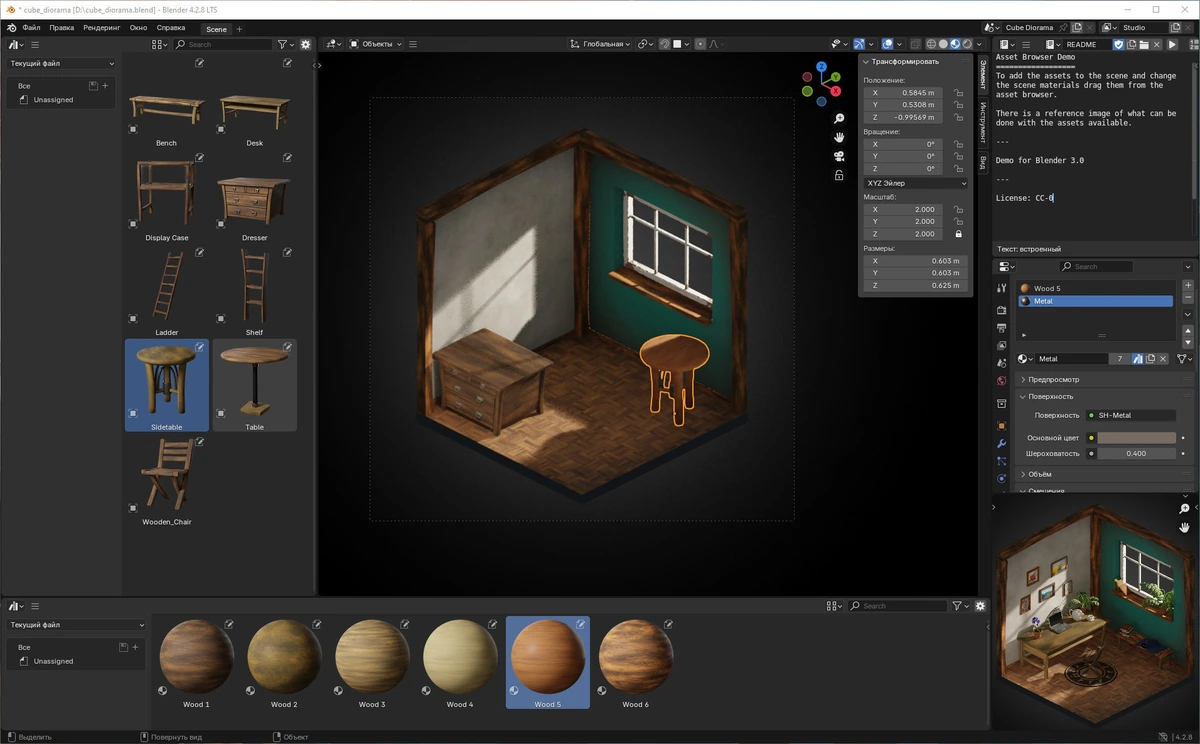The image size is (1200, 744).
Task: Add a material slot with plus button
Action: pos(1188,285)
